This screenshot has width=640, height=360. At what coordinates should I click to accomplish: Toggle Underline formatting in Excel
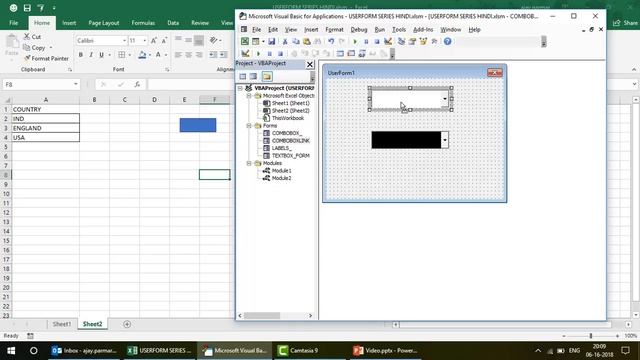click(101, 55)
